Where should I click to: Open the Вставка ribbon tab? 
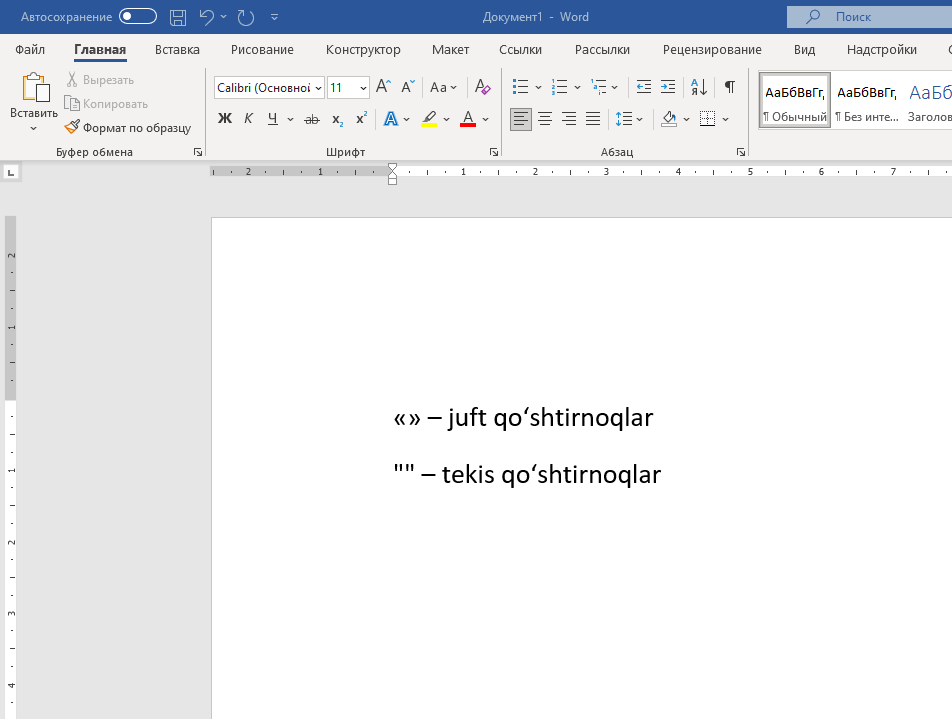pos(177,49)
